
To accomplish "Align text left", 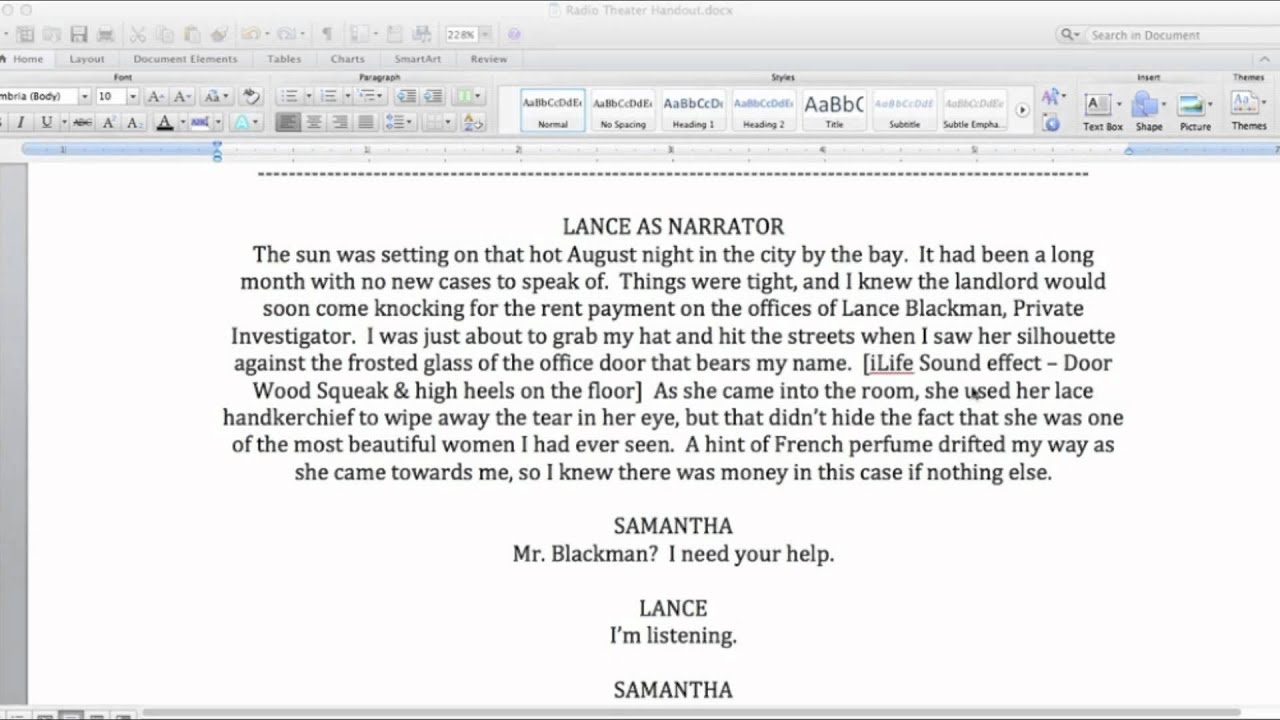I will point(288,122).
